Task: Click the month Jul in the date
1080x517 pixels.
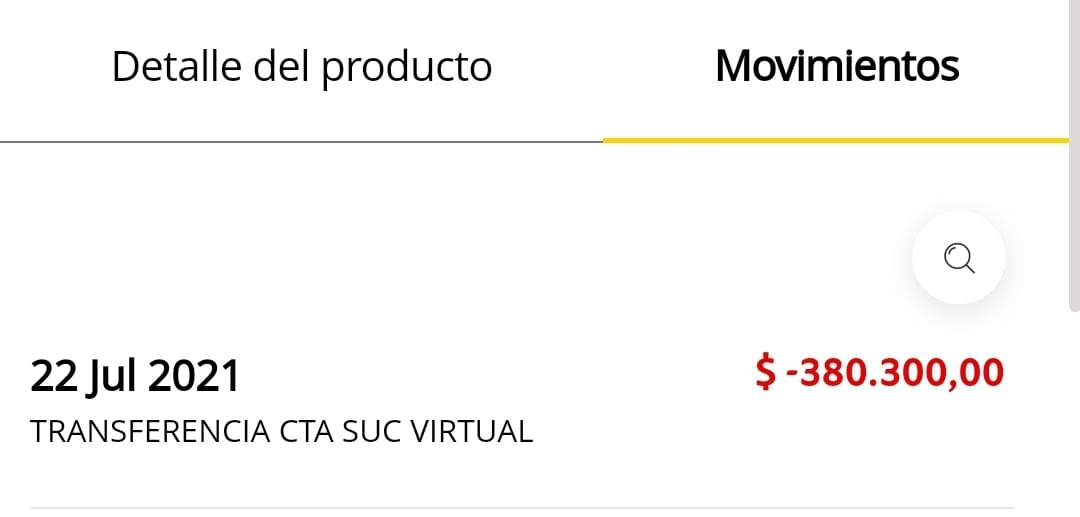Action: click(x=113, y=377)
